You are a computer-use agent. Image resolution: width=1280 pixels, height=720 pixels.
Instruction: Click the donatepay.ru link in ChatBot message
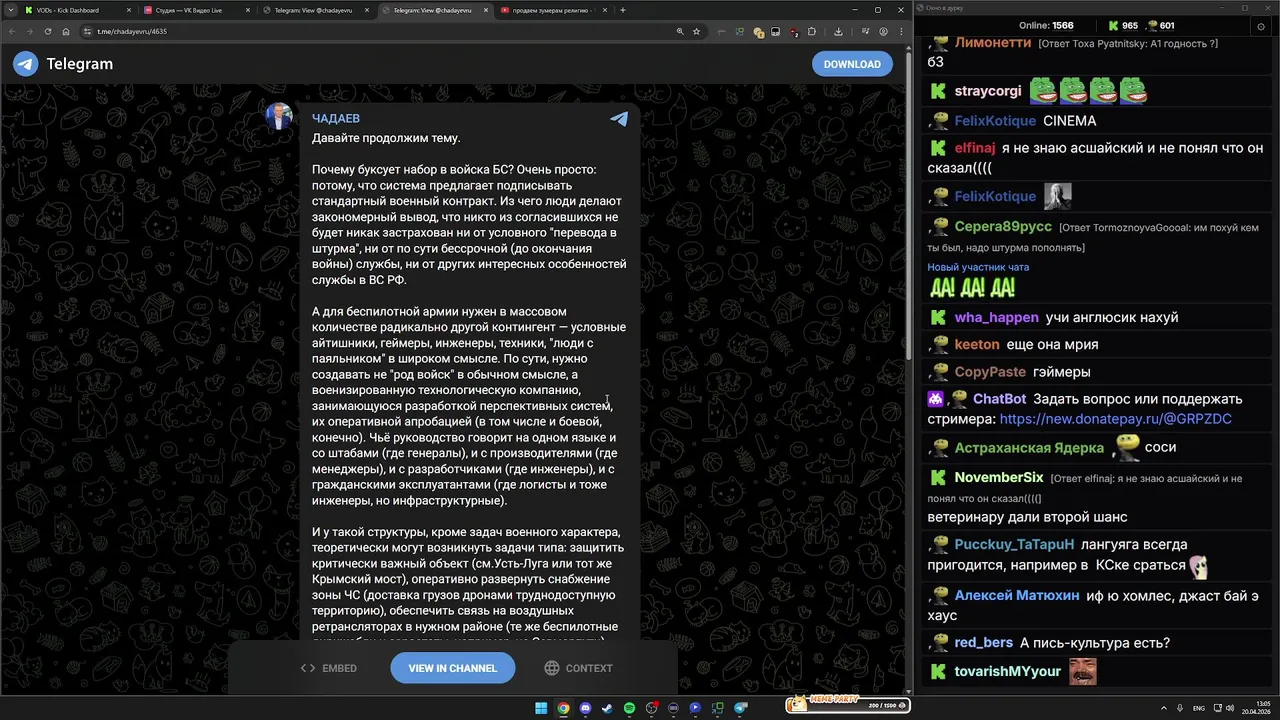(1115, 419)
